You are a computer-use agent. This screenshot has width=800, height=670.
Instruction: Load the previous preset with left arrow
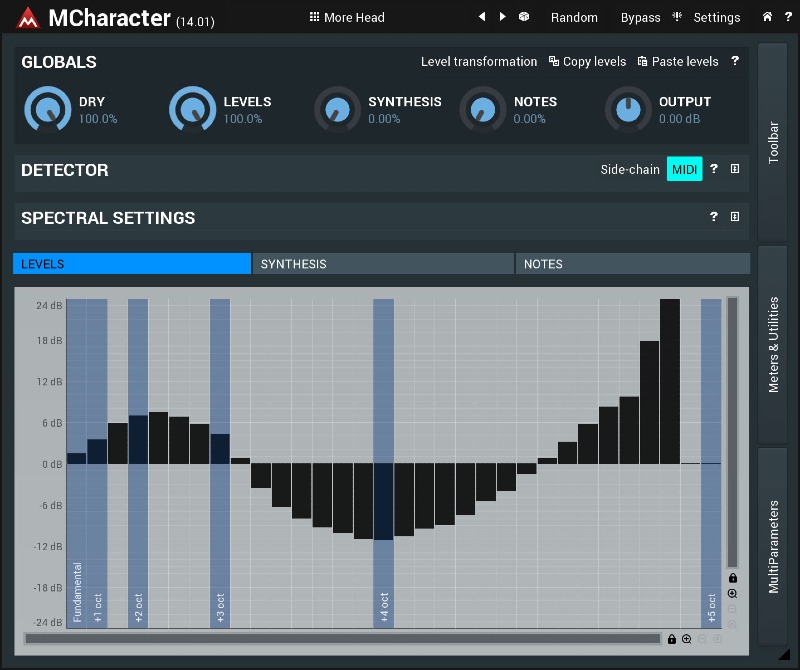482,17
